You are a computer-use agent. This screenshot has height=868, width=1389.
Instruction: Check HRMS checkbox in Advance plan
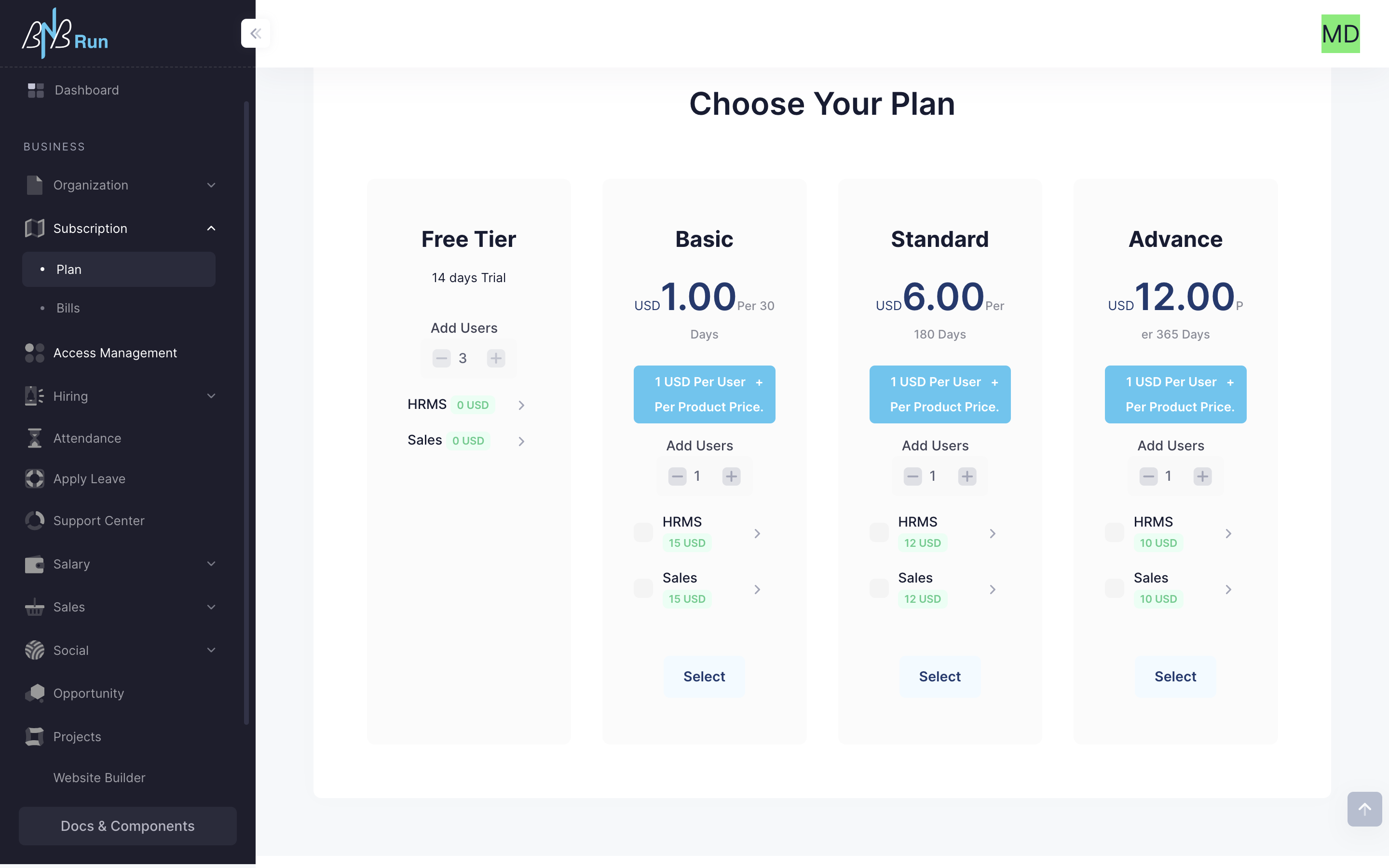click(1115, 532)
